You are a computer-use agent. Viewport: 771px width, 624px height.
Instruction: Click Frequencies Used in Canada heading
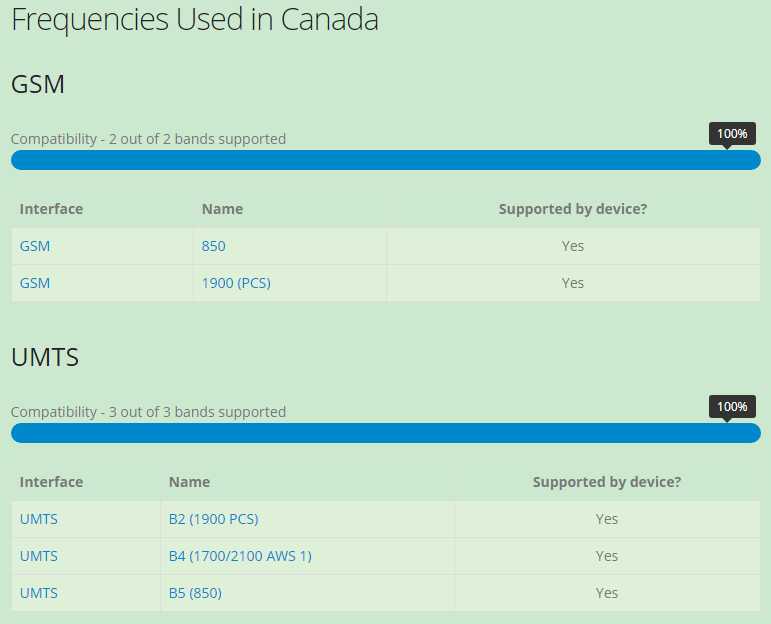[194, 19]
